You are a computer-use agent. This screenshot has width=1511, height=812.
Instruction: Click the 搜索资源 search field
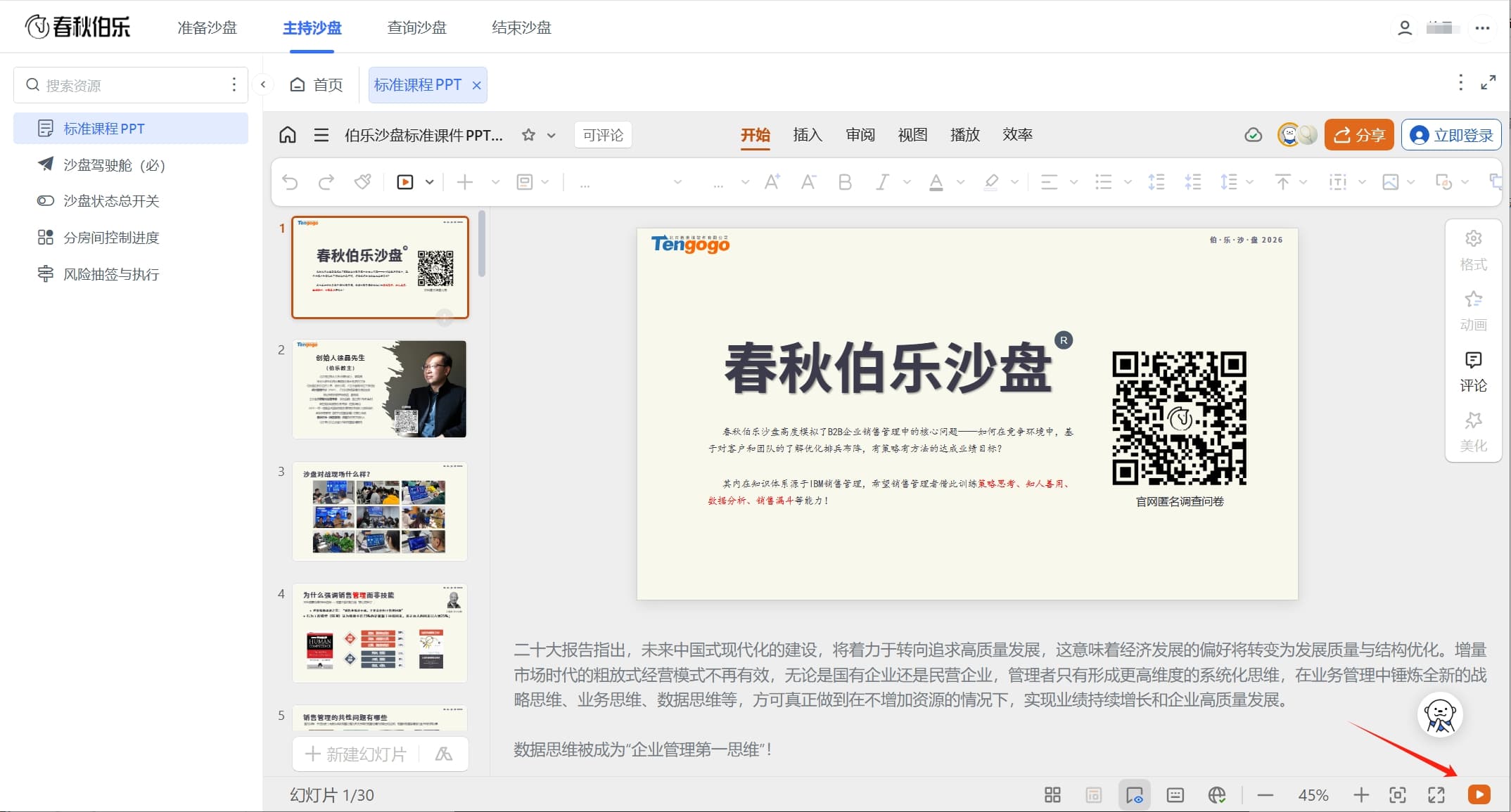[131, 85]
